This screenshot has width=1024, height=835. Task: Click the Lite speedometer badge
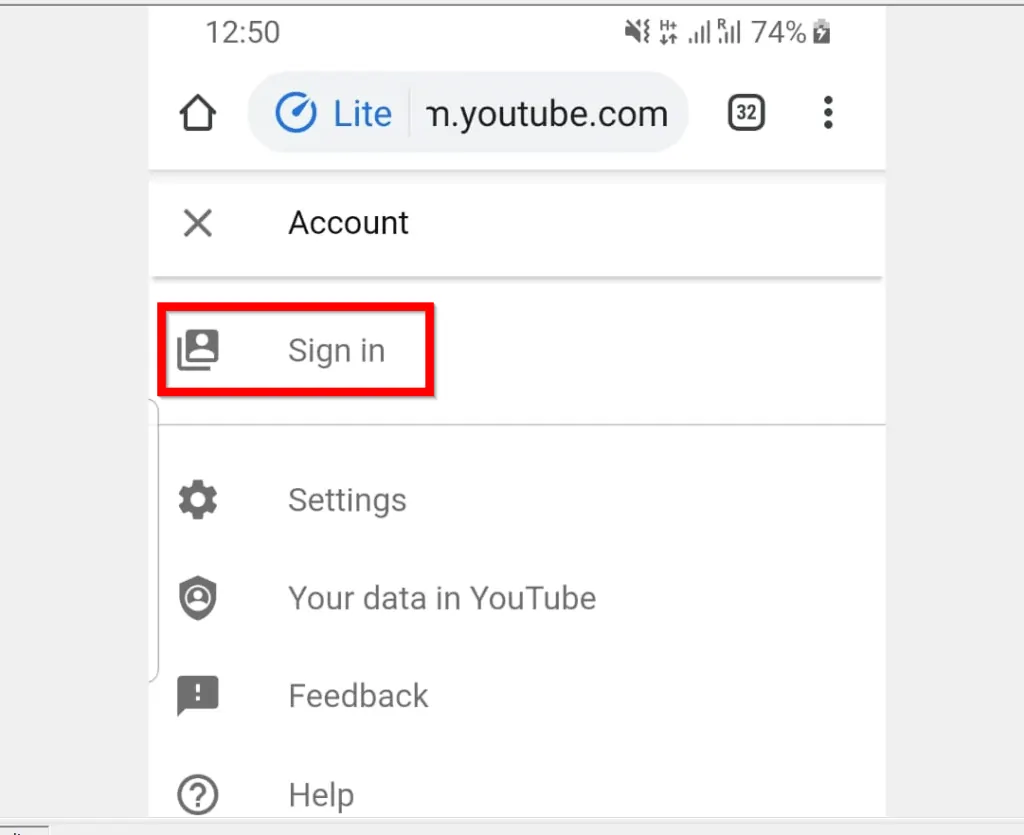[x=335, y=113]
